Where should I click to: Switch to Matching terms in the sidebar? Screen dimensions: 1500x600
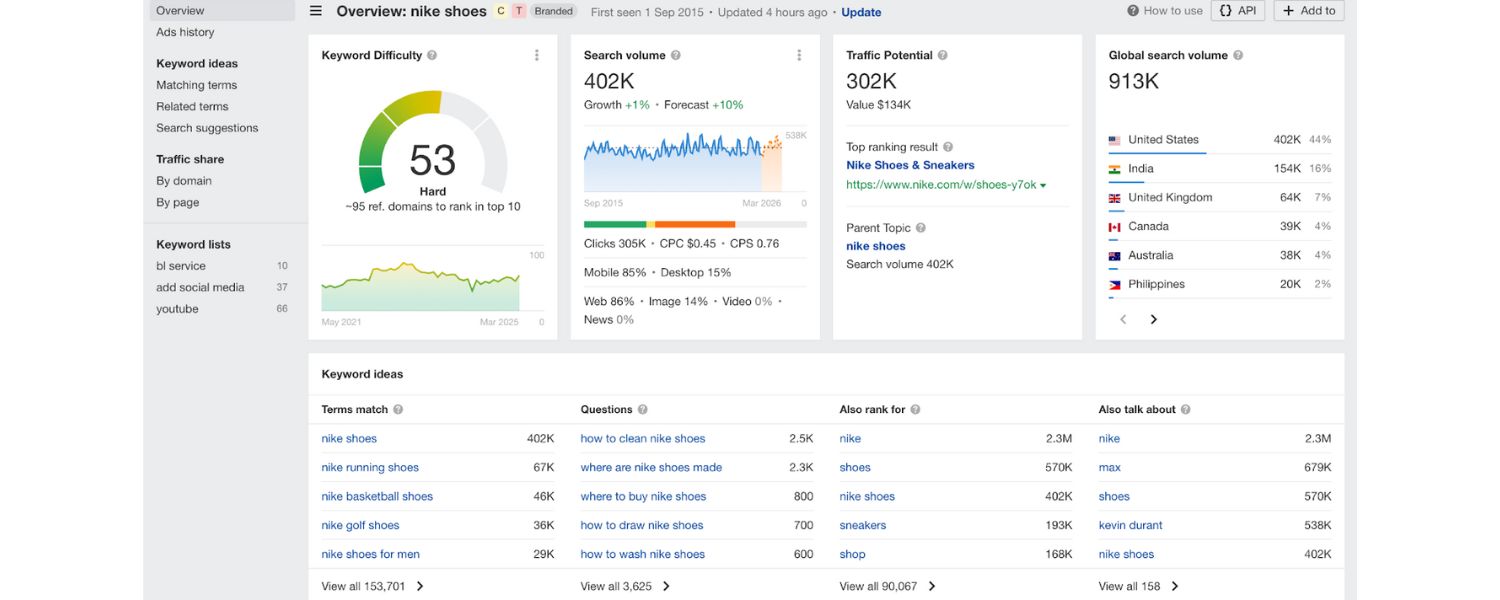click(196, 85)
